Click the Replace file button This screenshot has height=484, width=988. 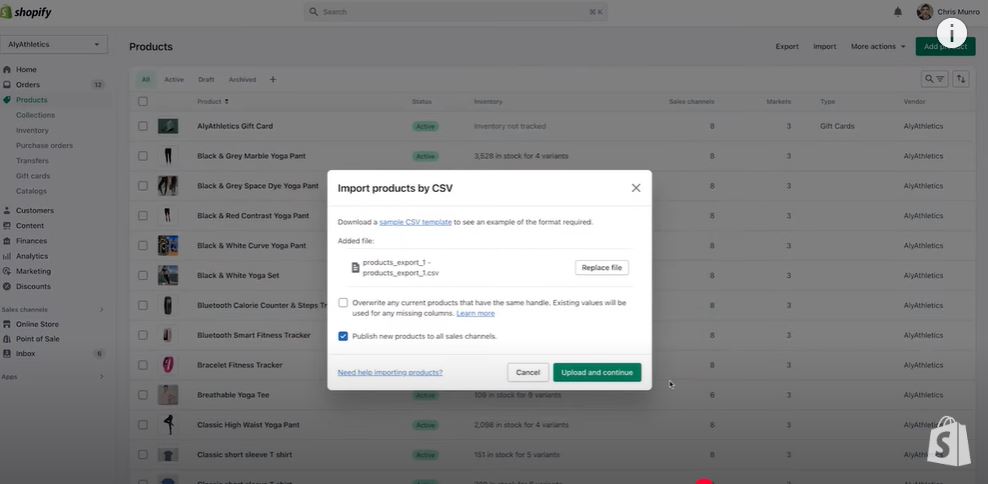[602, 268]
